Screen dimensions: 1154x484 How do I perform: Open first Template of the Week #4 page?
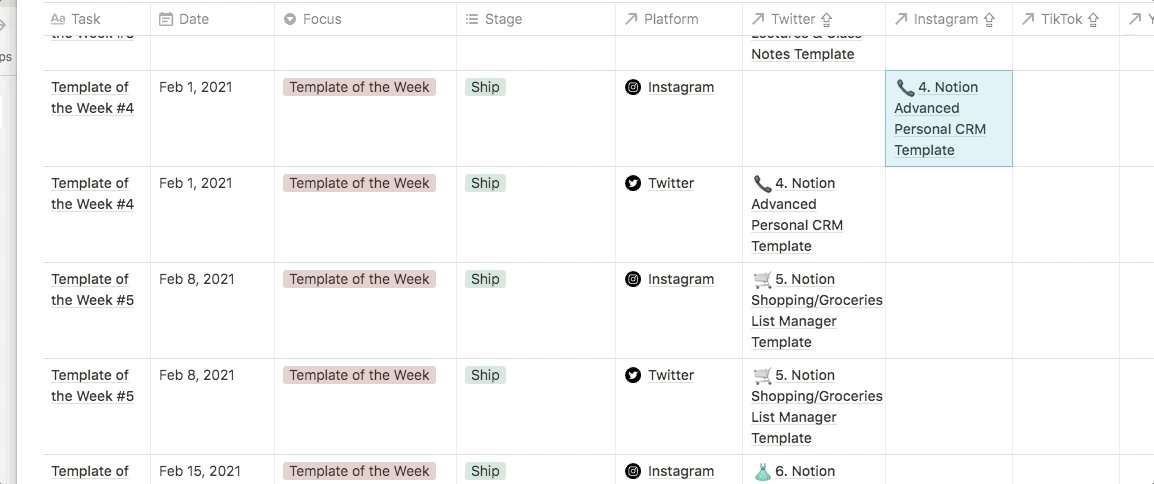[x=92, y=98]
